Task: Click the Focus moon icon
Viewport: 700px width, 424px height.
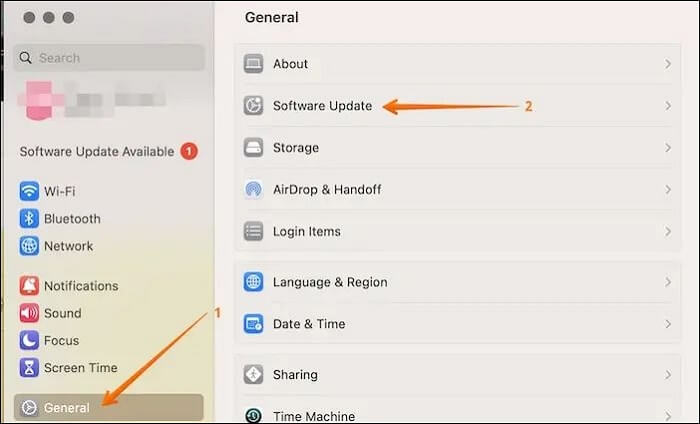Action: pyautogui.click(x=29, y=340)
